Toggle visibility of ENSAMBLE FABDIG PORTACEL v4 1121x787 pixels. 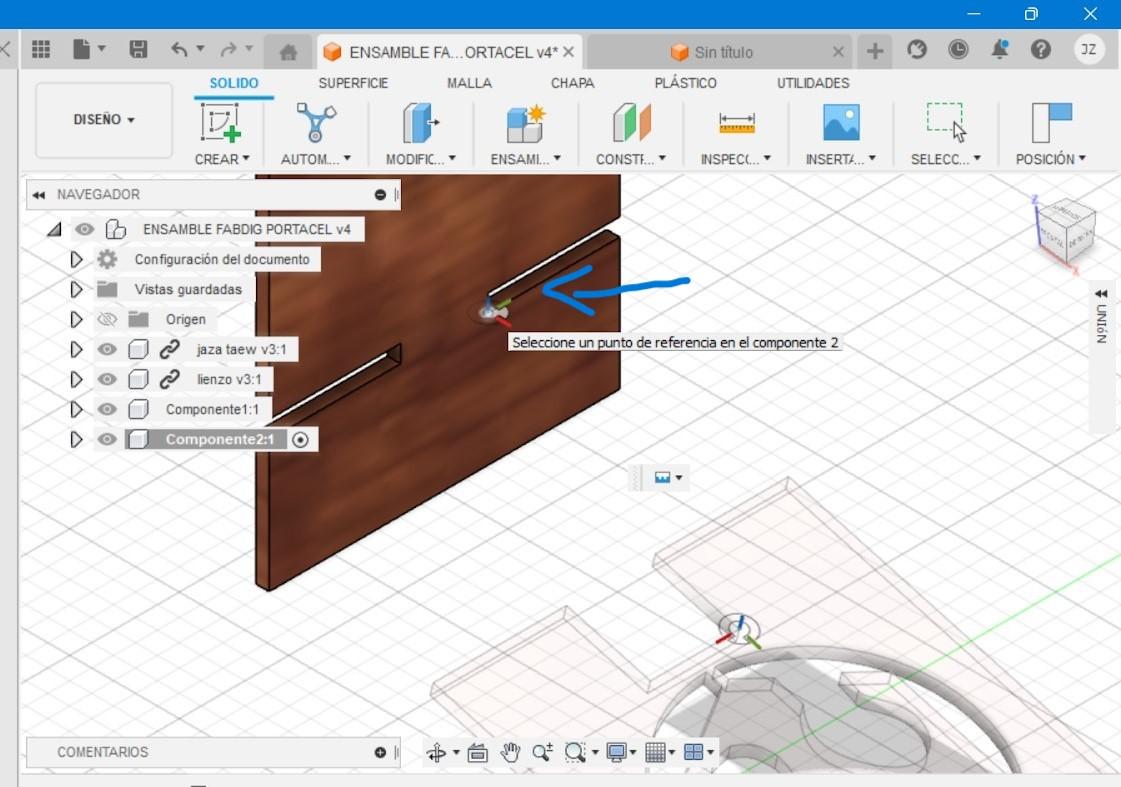[x=84, y=229]
